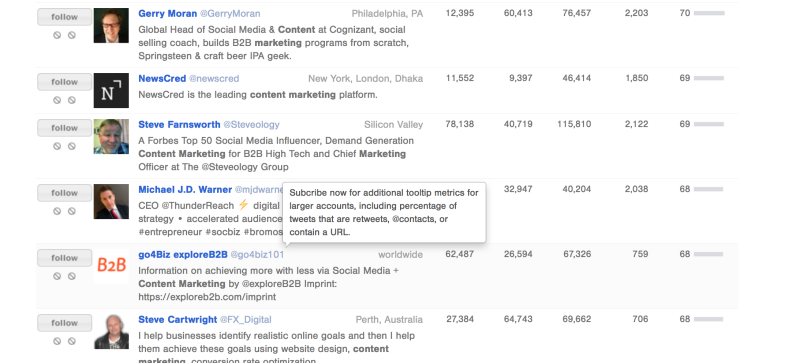The height and width of the screenshot is (363, 800).
Task: Follow Steve Farnsworth
Action: pos(64,128)
